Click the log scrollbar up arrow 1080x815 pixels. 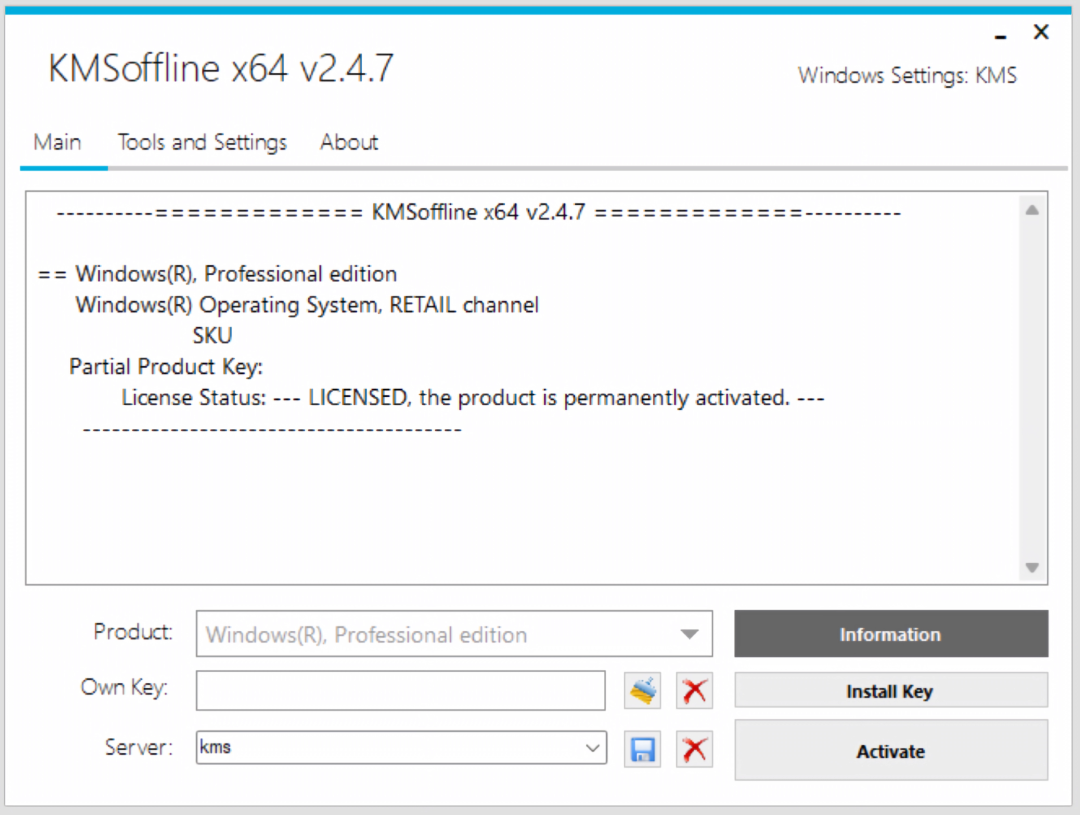tap(1032, 210)
